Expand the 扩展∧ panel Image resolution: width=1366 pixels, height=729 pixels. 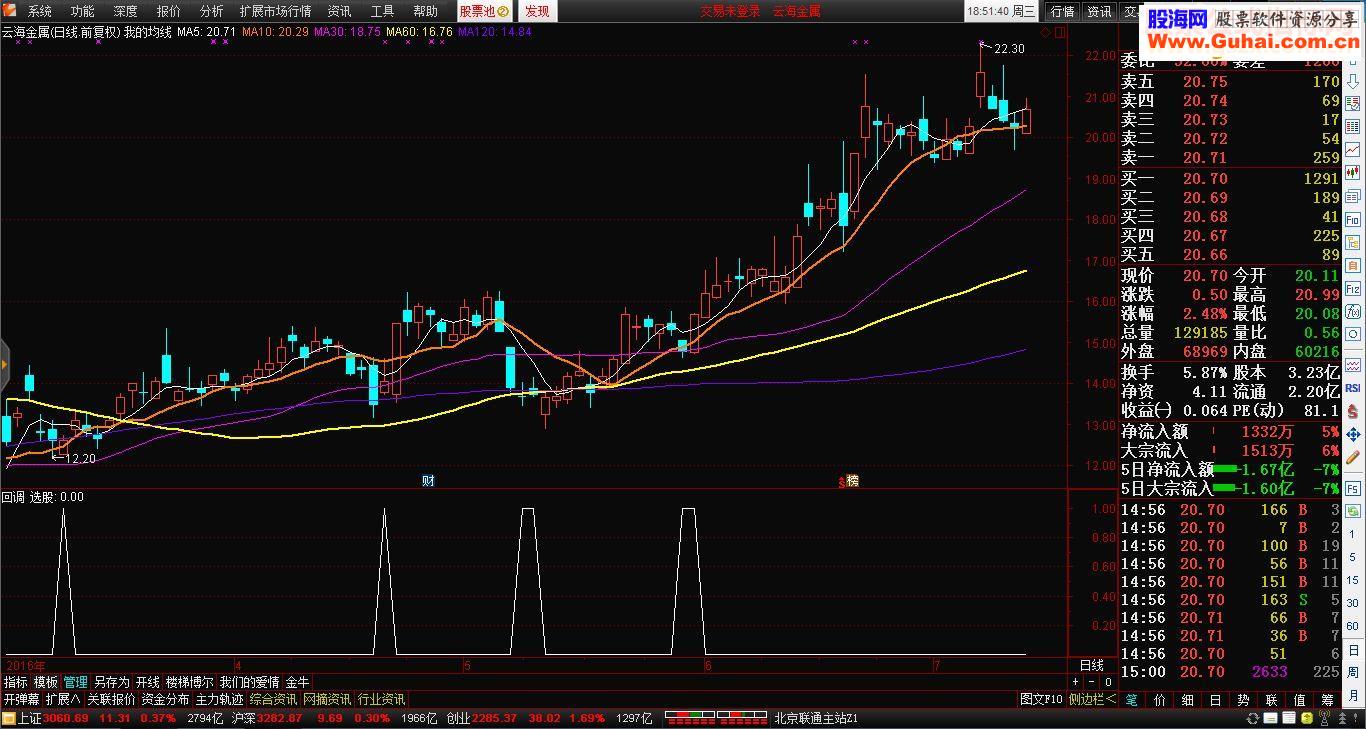[x=64, y=700]
